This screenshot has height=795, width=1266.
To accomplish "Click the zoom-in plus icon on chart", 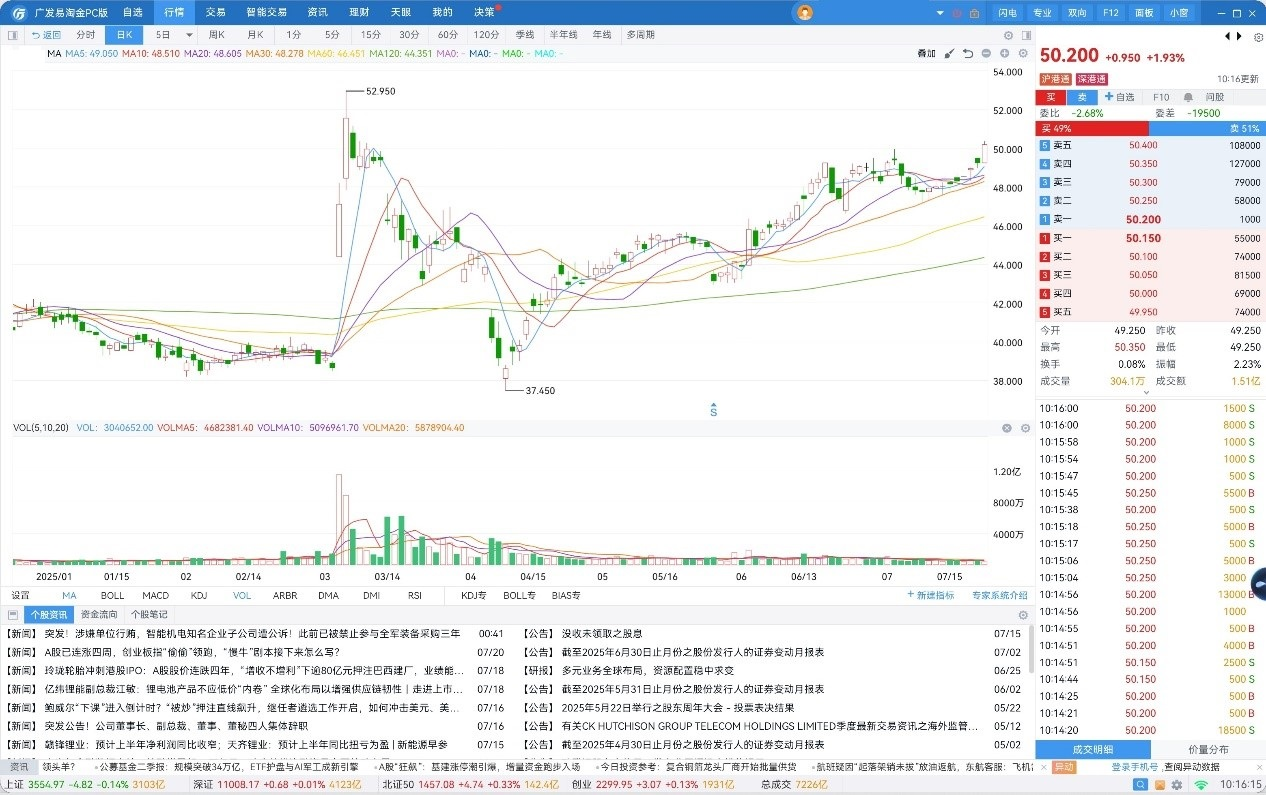I will click(1004, 53).
